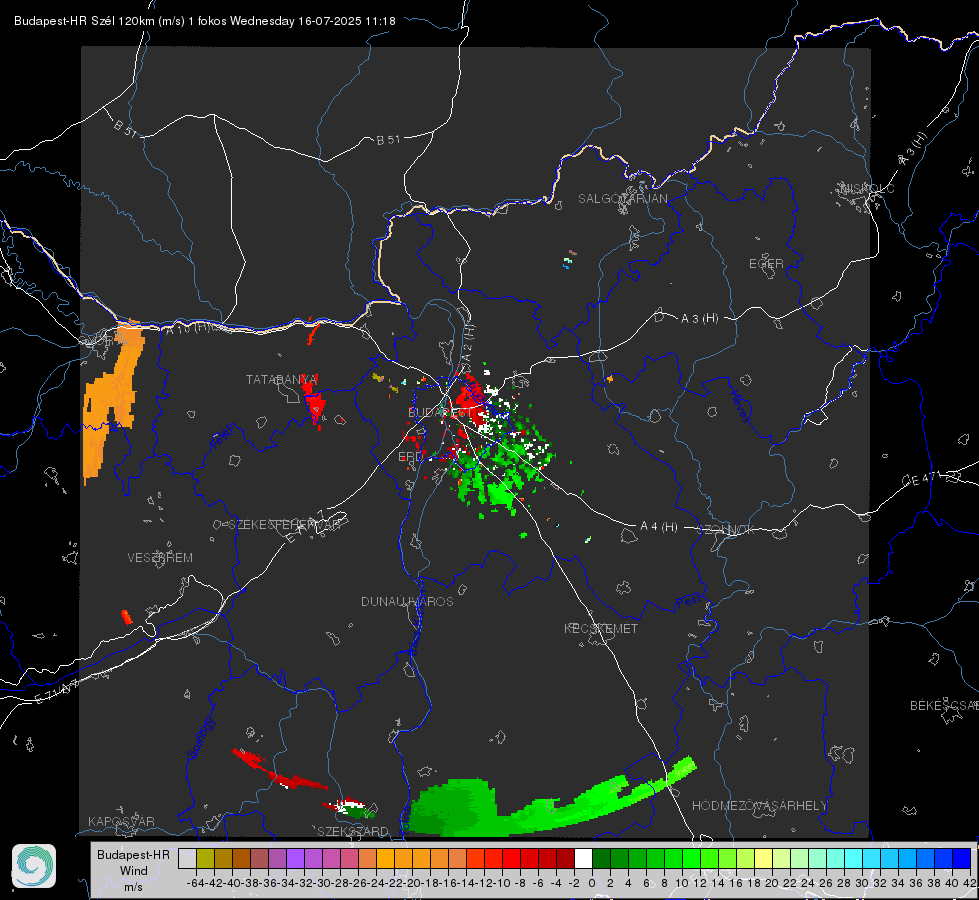This screenshot has width=979, height=900.
Task: Click the DUNAÚJVÁROS city label
Action: click(x=407, y=601)
